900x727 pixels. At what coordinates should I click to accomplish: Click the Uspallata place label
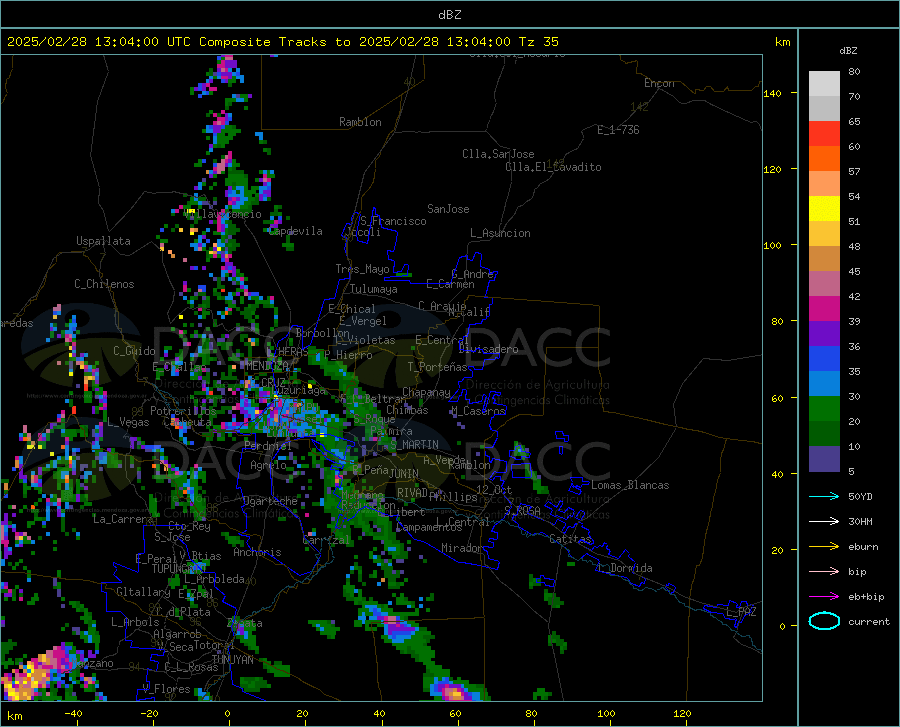coord(103,241)
